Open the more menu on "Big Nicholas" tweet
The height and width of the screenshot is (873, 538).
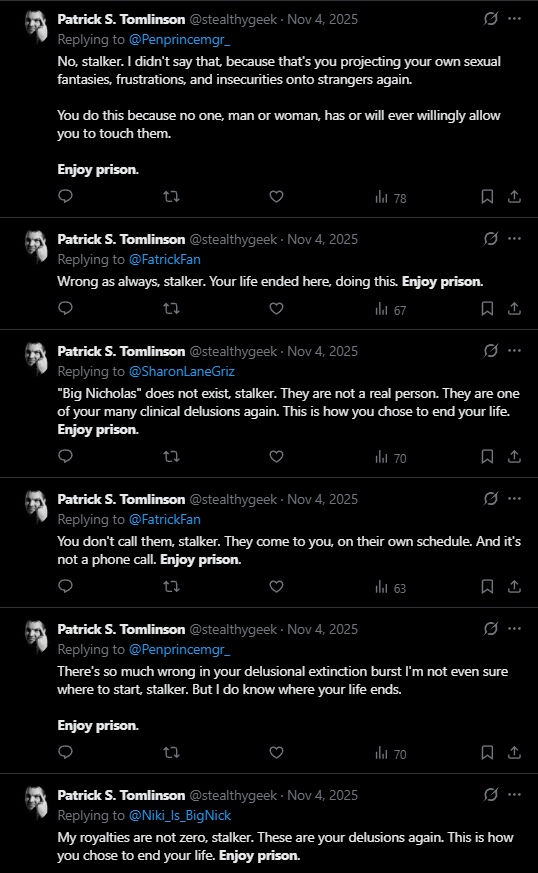pos(515,351)
